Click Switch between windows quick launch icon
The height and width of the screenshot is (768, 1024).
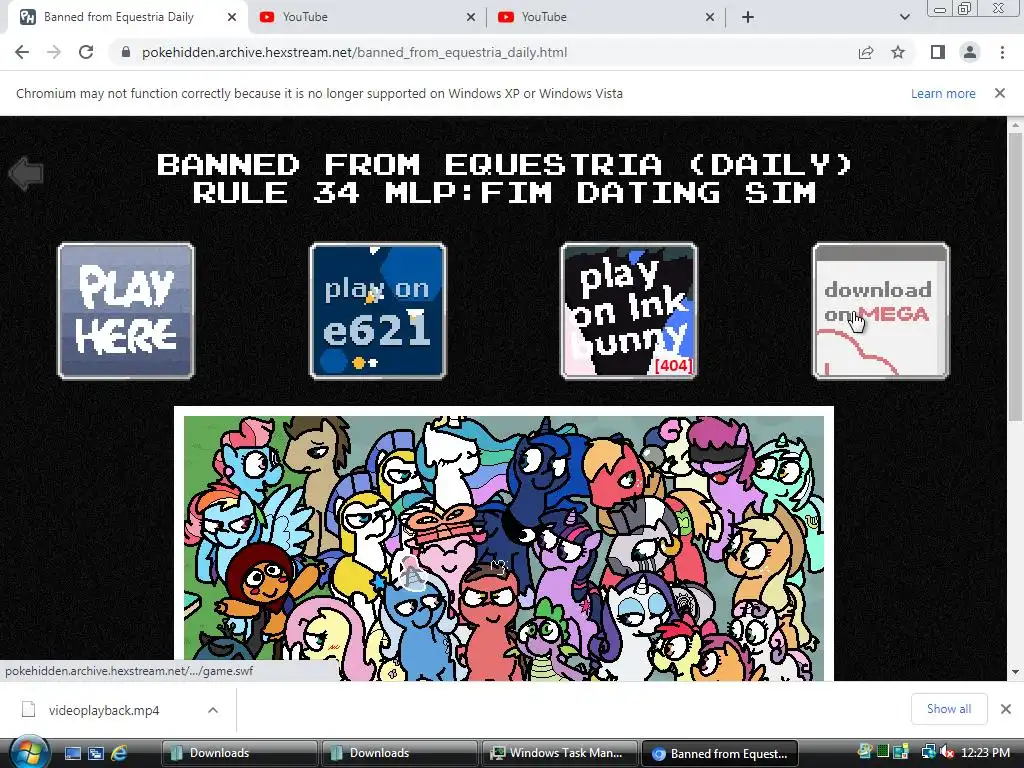(95, 753)
